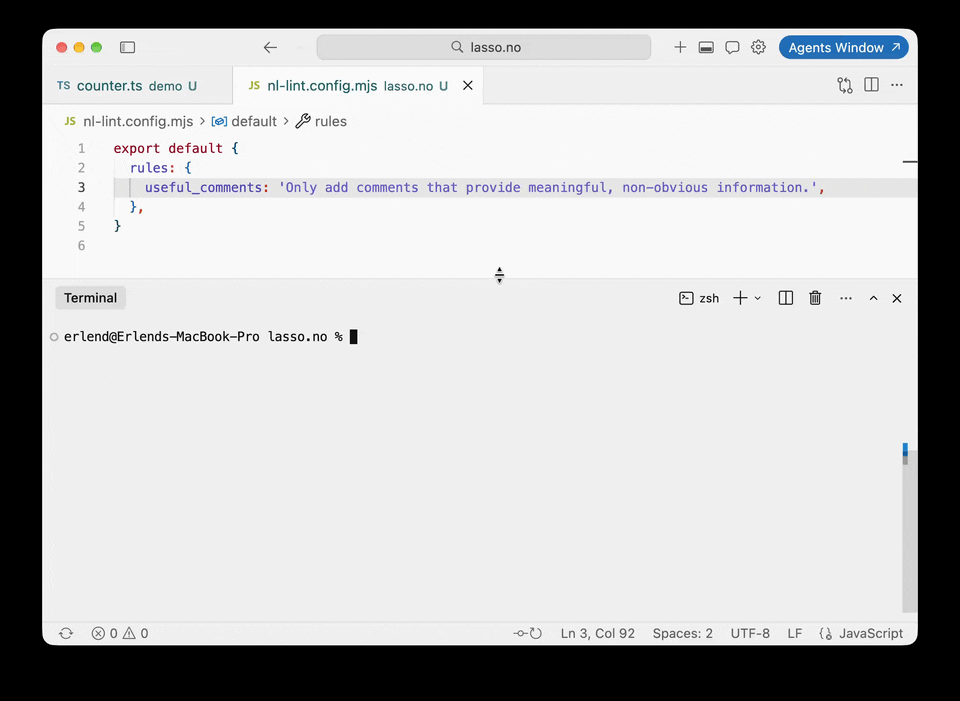Image resolution: width=960 pixels, height=701 pixels.
Task: Change encoding via UTF-8
Action: click(750, 633)
